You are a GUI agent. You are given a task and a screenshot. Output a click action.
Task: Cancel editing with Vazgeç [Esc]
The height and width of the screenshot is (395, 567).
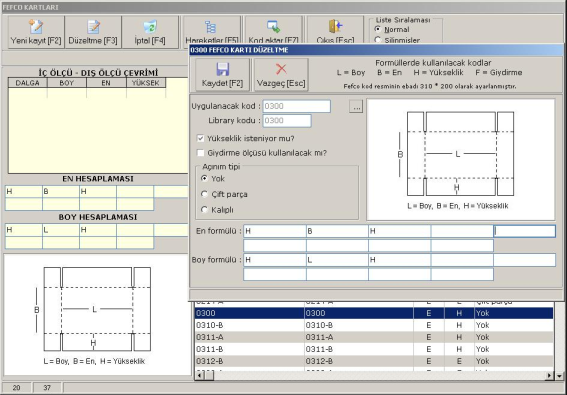281,75
